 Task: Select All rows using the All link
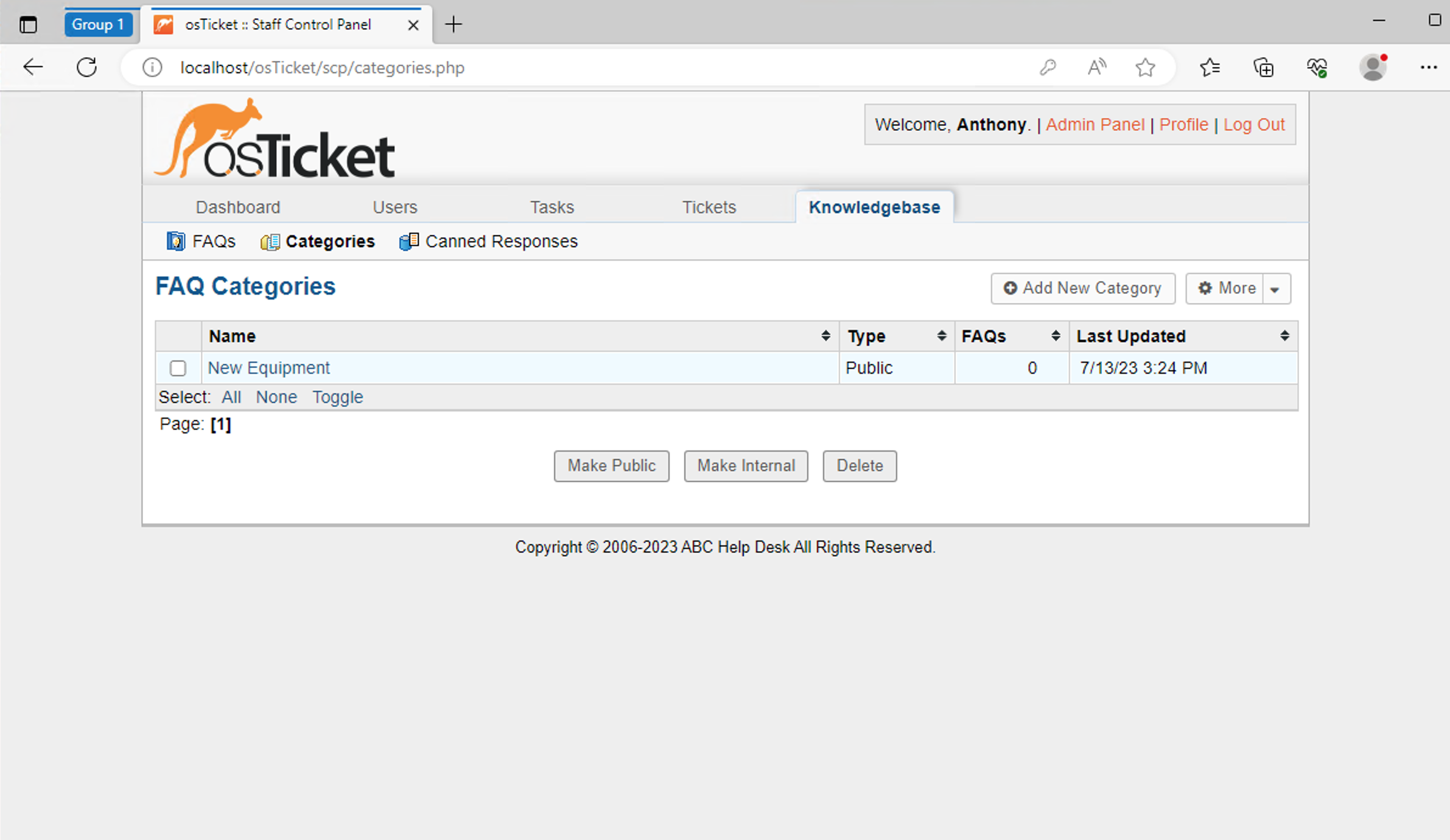[x=231, y=396]
